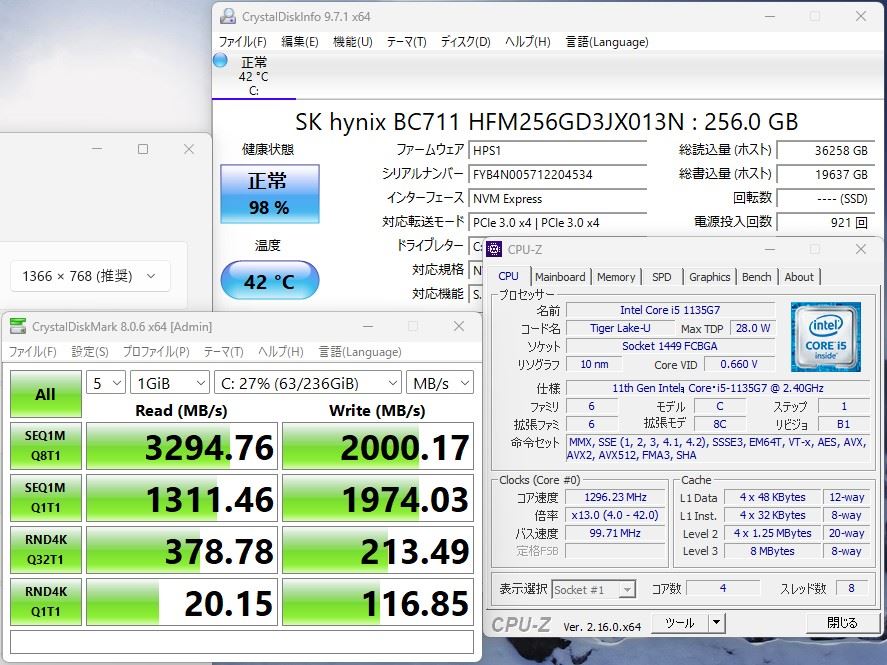Expand the C: 27% drive selector

307,383
